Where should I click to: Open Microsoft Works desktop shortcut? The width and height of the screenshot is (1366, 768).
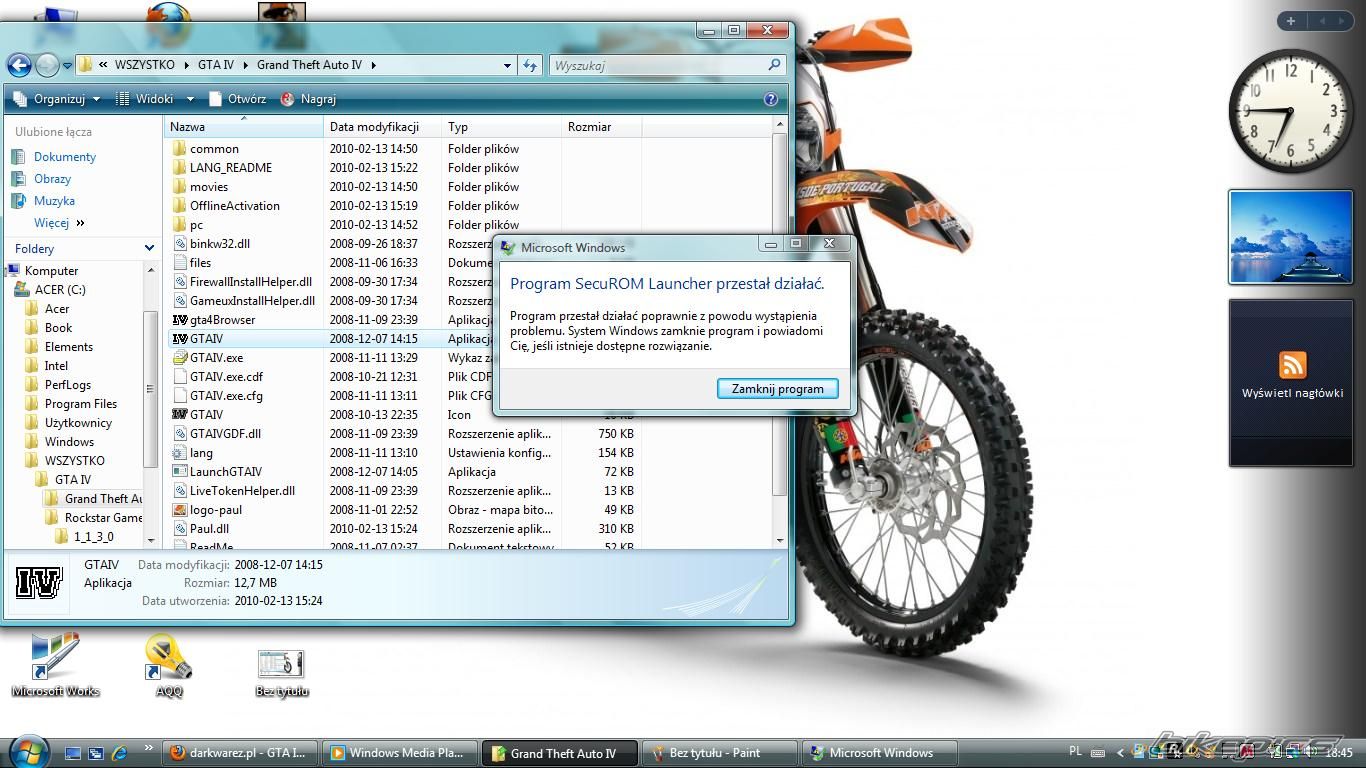click(55, 664)
